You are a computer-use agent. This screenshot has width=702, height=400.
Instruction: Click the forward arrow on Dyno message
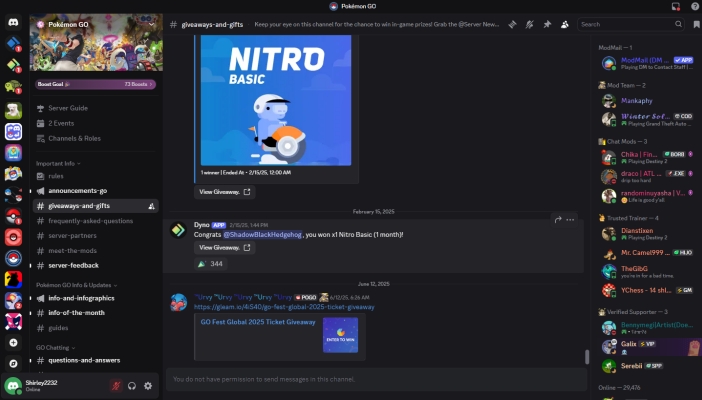pyautogui.click(x=558, y=220)
